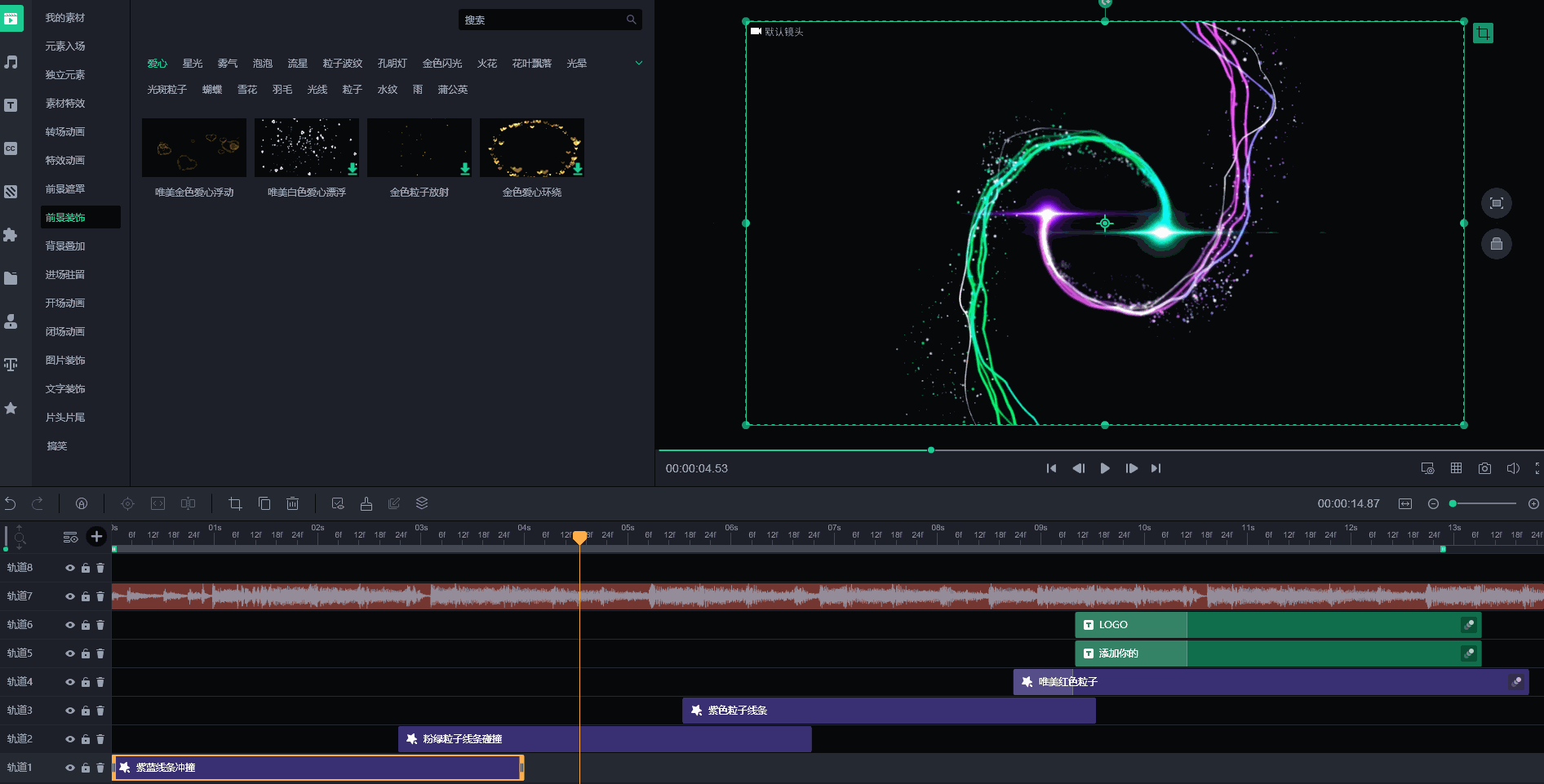Toggle the preview grid icon
1544x784 pixels.
pyautogui.click(x=1456, y=468)
